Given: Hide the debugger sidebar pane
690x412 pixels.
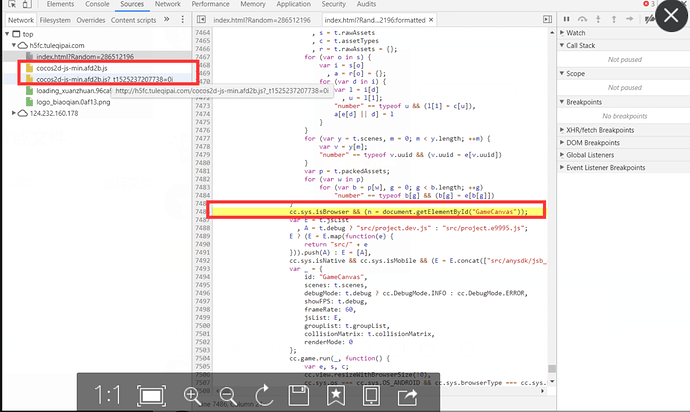Looking at the screenshot, I should coord(547,19).
